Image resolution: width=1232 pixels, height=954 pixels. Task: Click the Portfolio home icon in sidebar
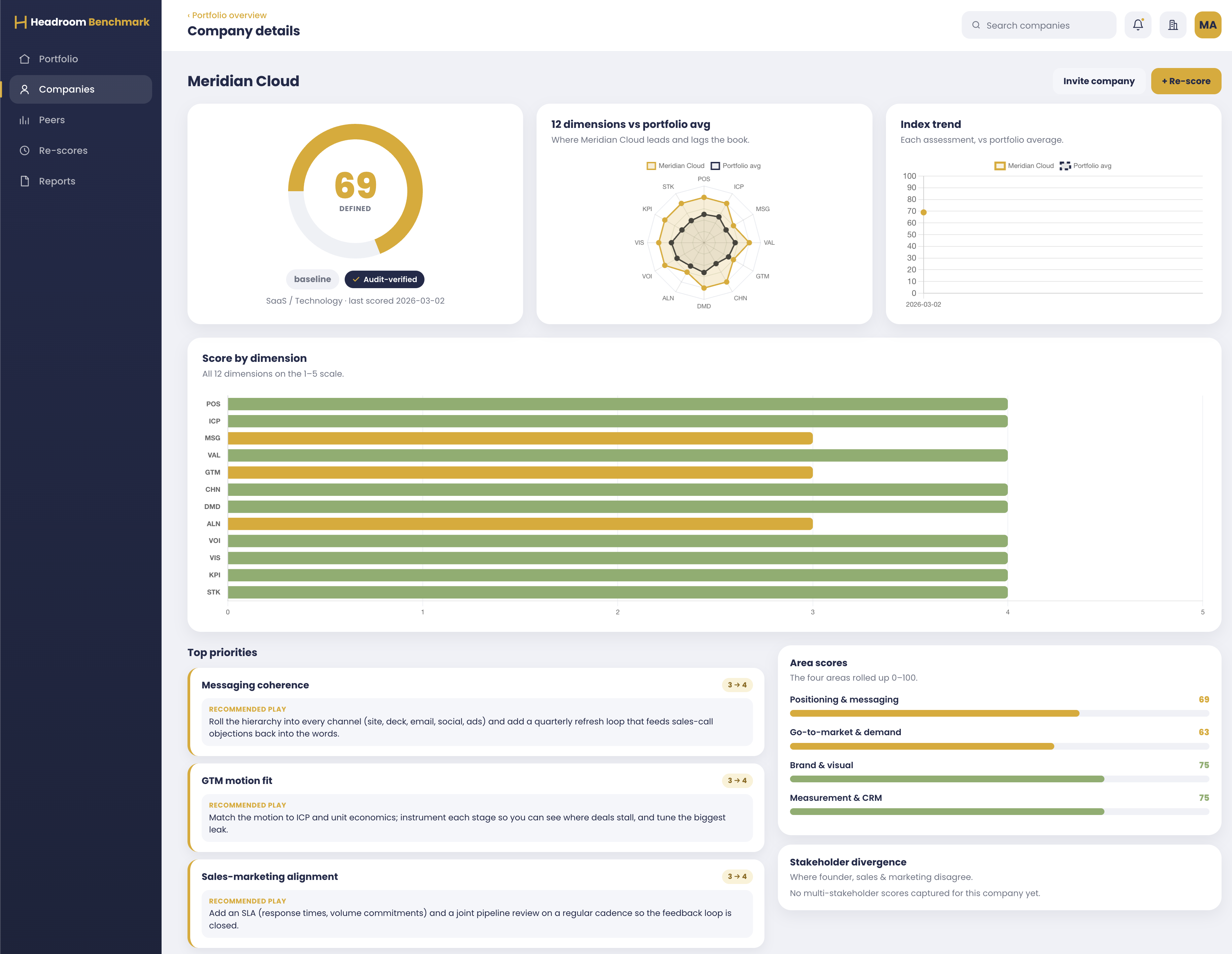(24, 59)
